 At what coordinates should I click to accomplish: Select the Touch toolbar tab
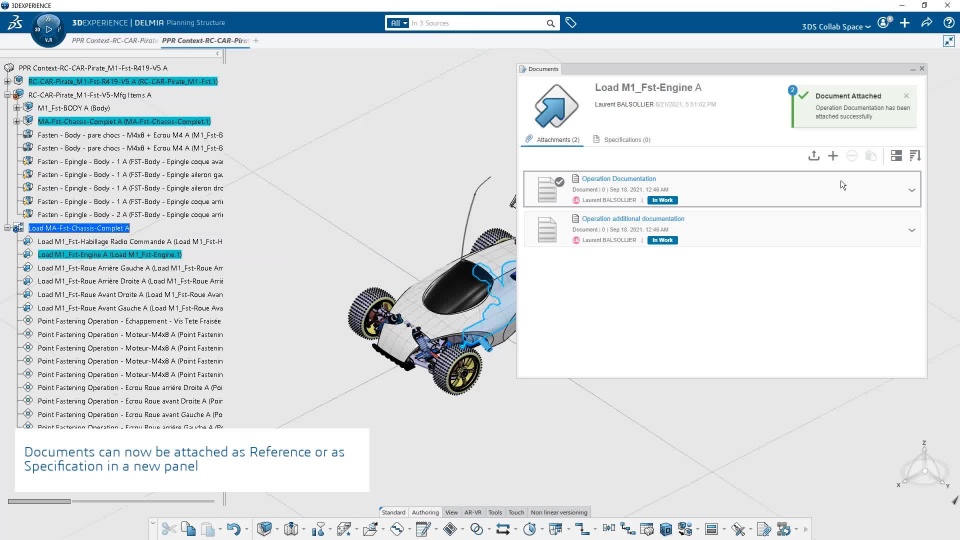pos(516,512)
